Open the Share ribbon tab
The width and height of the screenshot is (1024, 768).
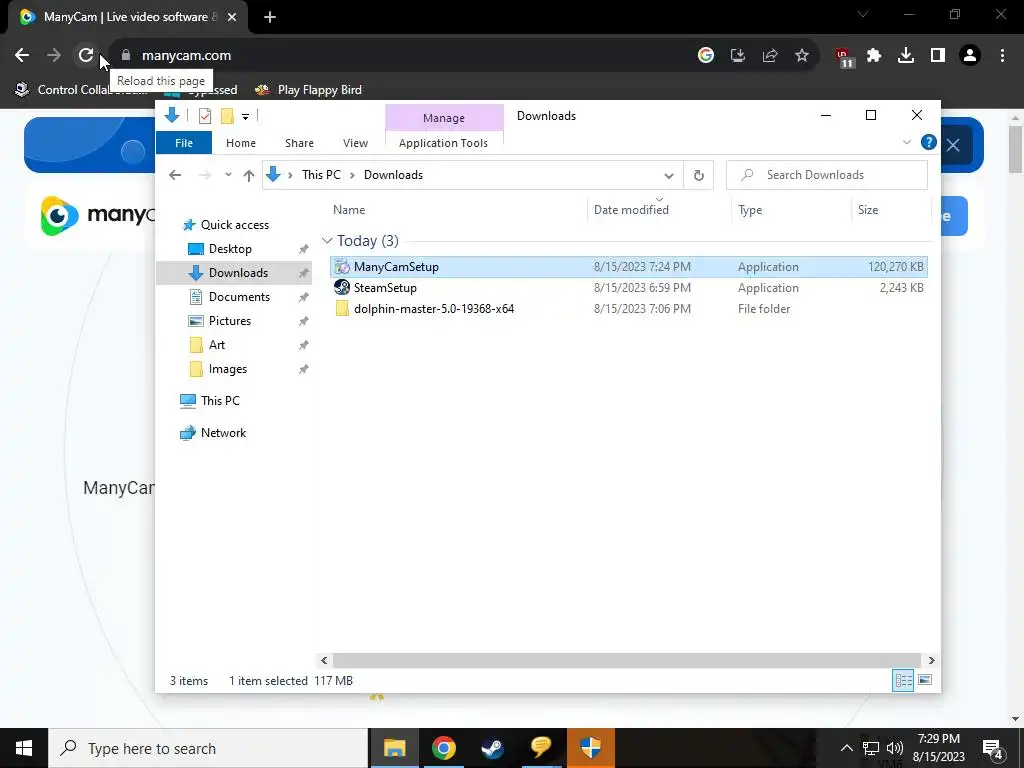(300, 143)
